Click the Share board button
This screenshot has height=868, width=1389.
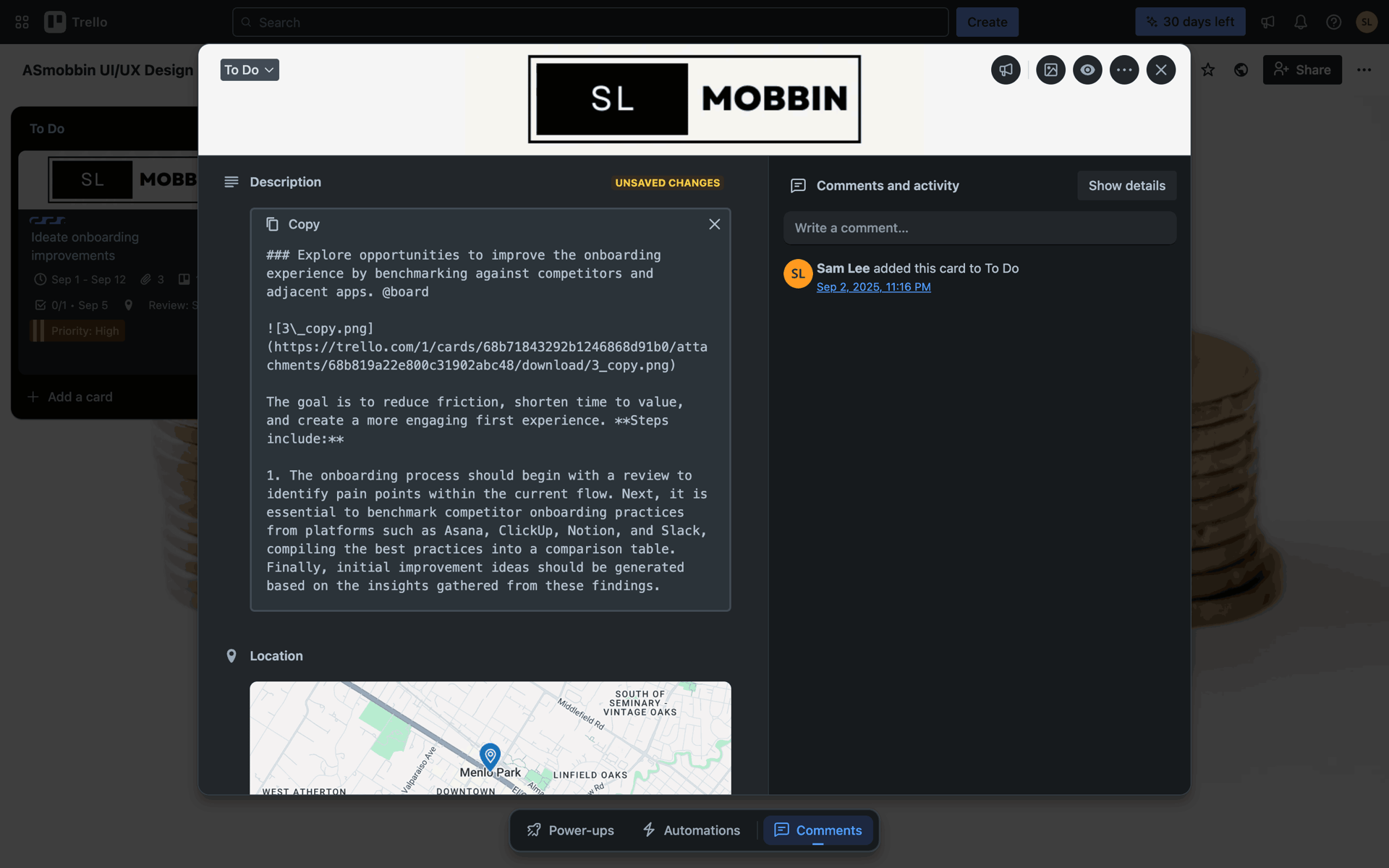coord(1302,70)
